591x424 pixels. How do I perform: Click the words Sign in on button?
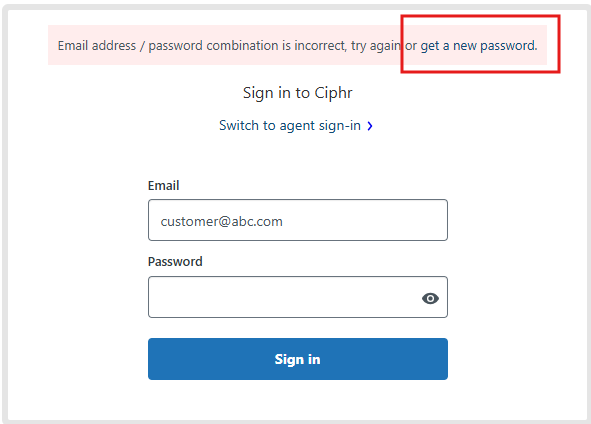[x=297, y=360]
